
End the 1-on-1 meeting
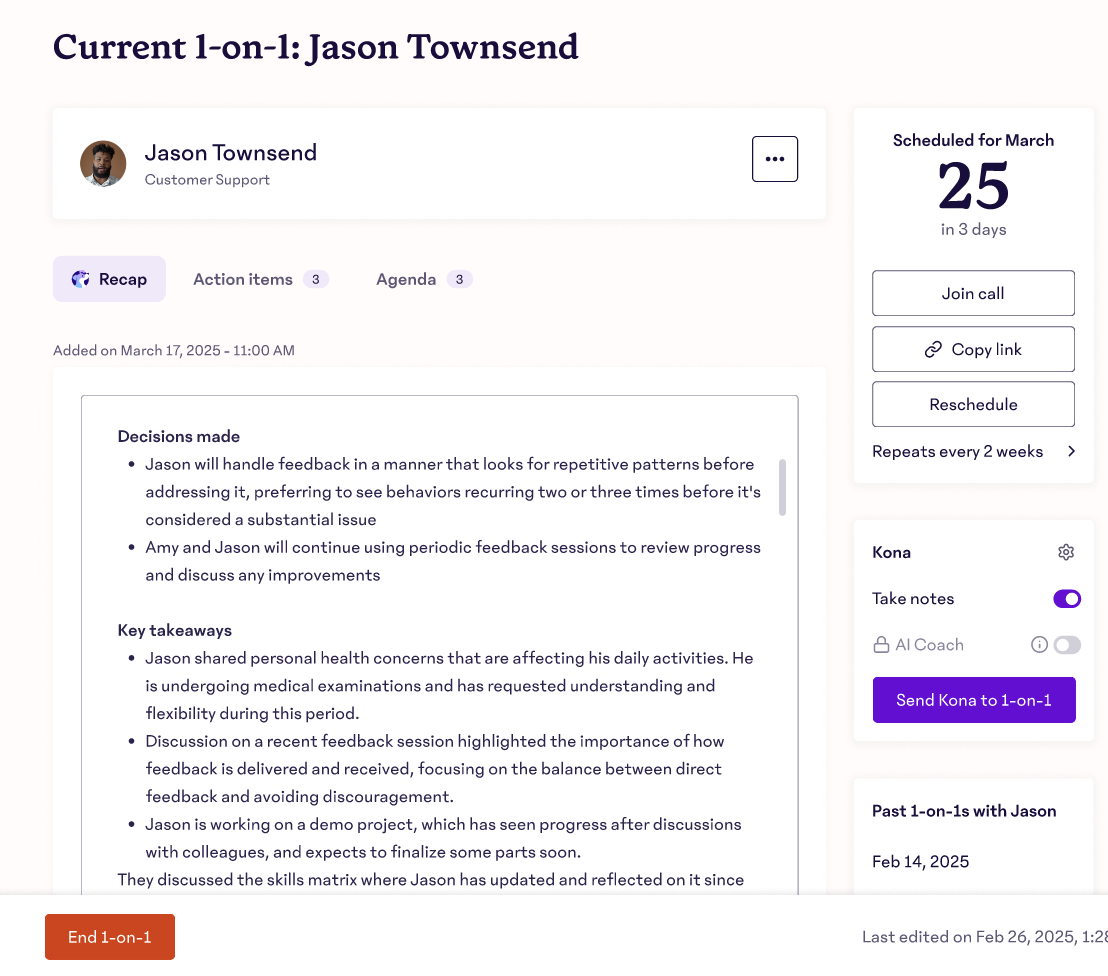pyautogui.click(x=110, y=937)
